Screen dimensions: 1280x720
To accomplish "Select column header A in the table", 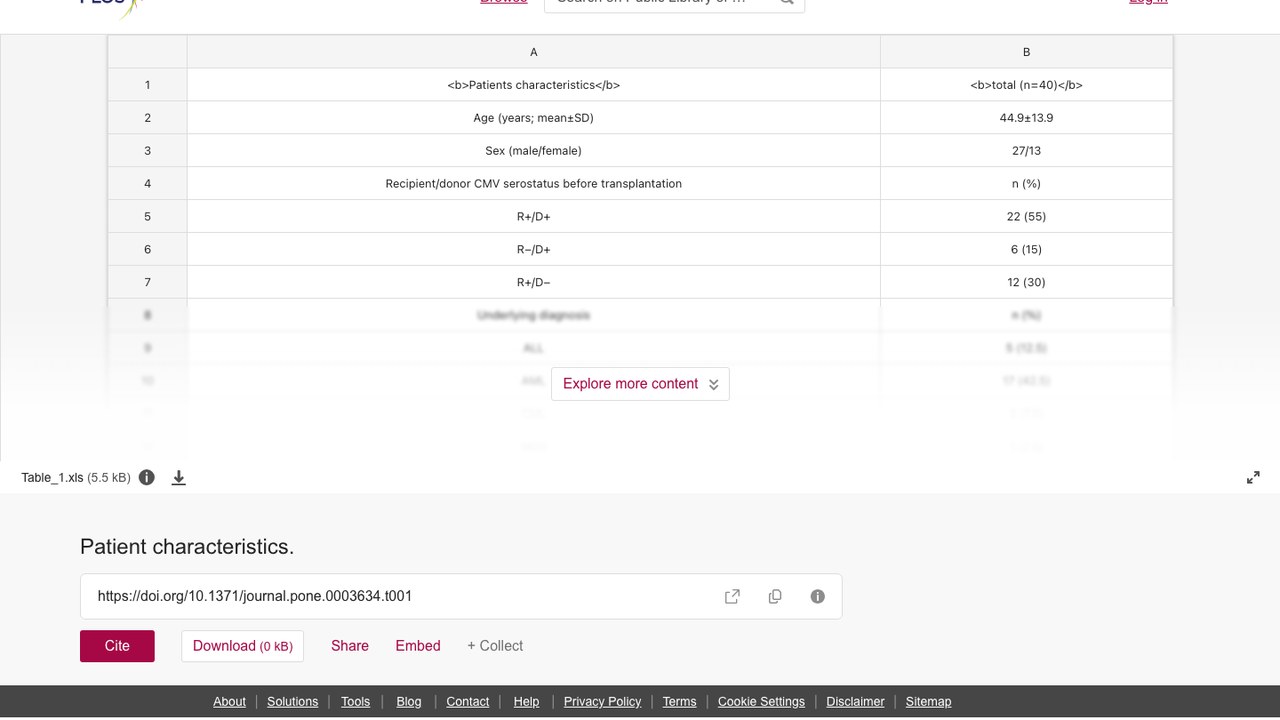I will (533, 52).
